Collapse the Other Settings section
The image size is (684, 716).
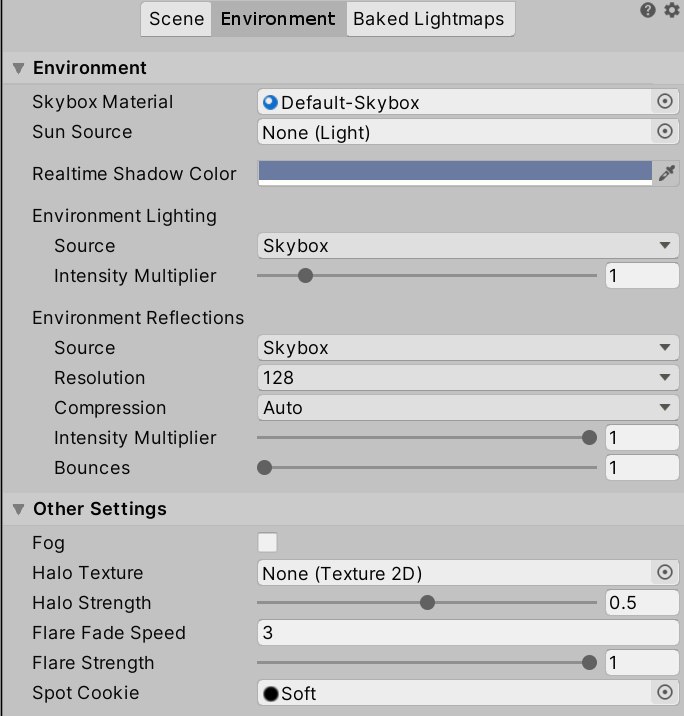pos(18,509)
